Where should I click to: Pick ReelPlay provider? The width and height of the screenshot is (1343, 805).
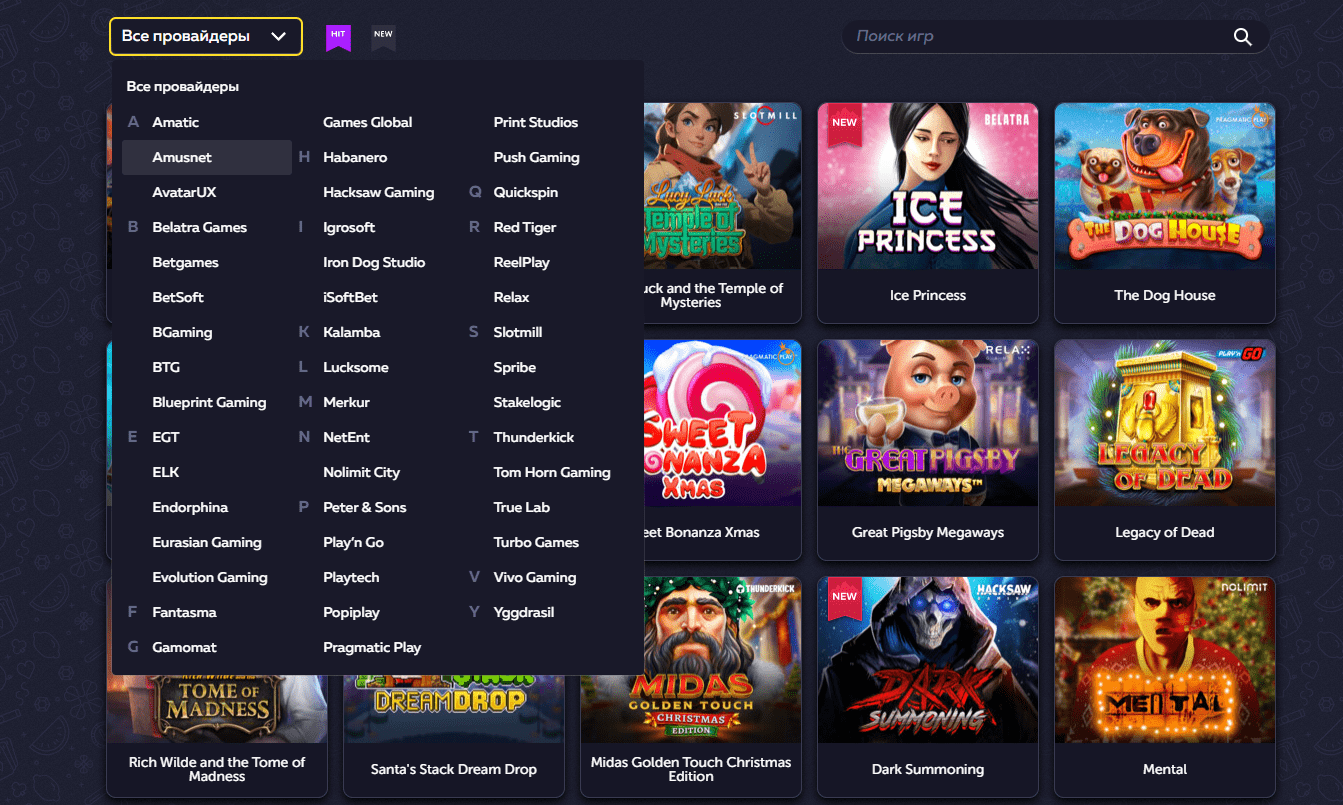pyautogui.click(x=522, y=262)
